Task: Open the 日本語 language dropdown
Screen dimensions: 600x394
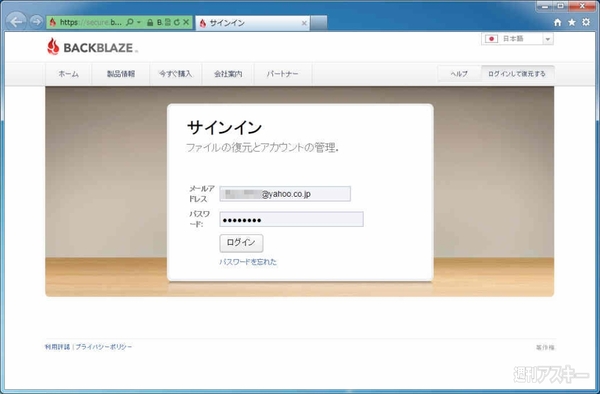Action: (517, 39)
